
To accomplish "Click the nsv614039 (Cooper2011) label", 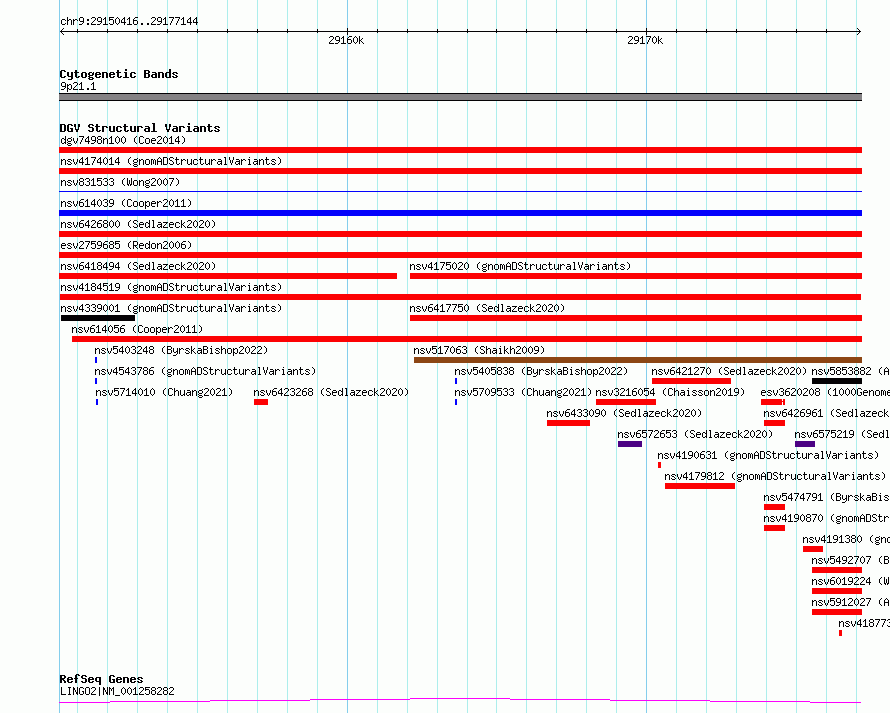I will coord(126,203).
